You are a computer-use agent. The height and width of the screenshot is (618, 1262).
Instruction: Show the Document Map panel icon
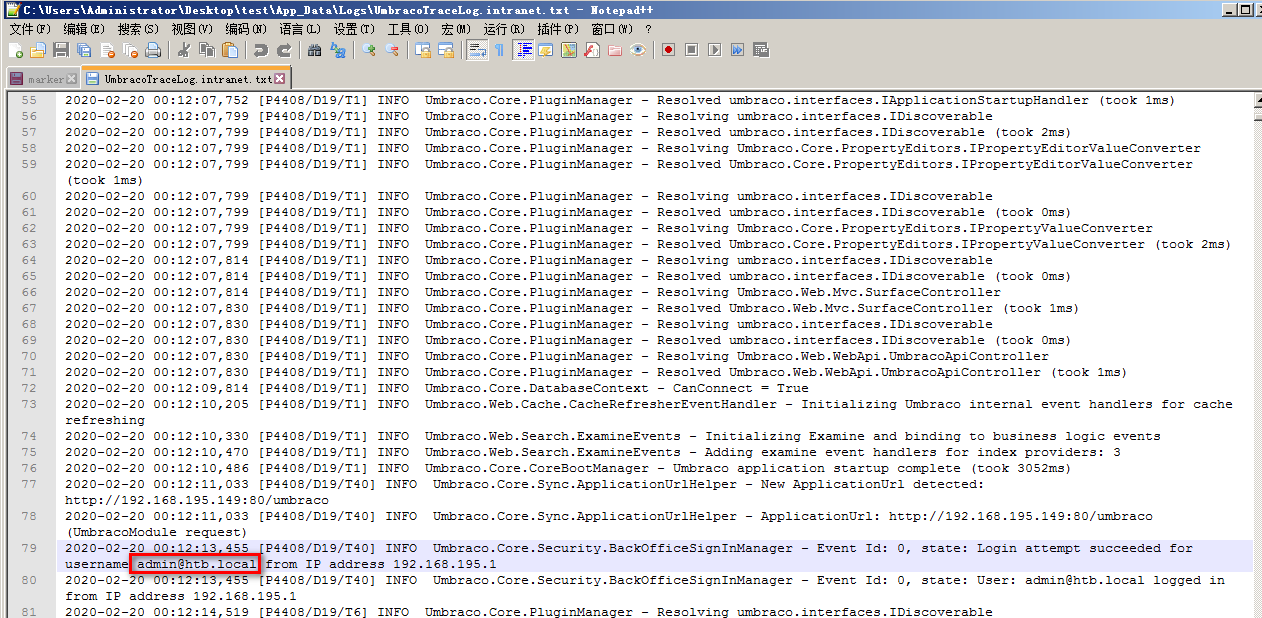click(569, 50)
